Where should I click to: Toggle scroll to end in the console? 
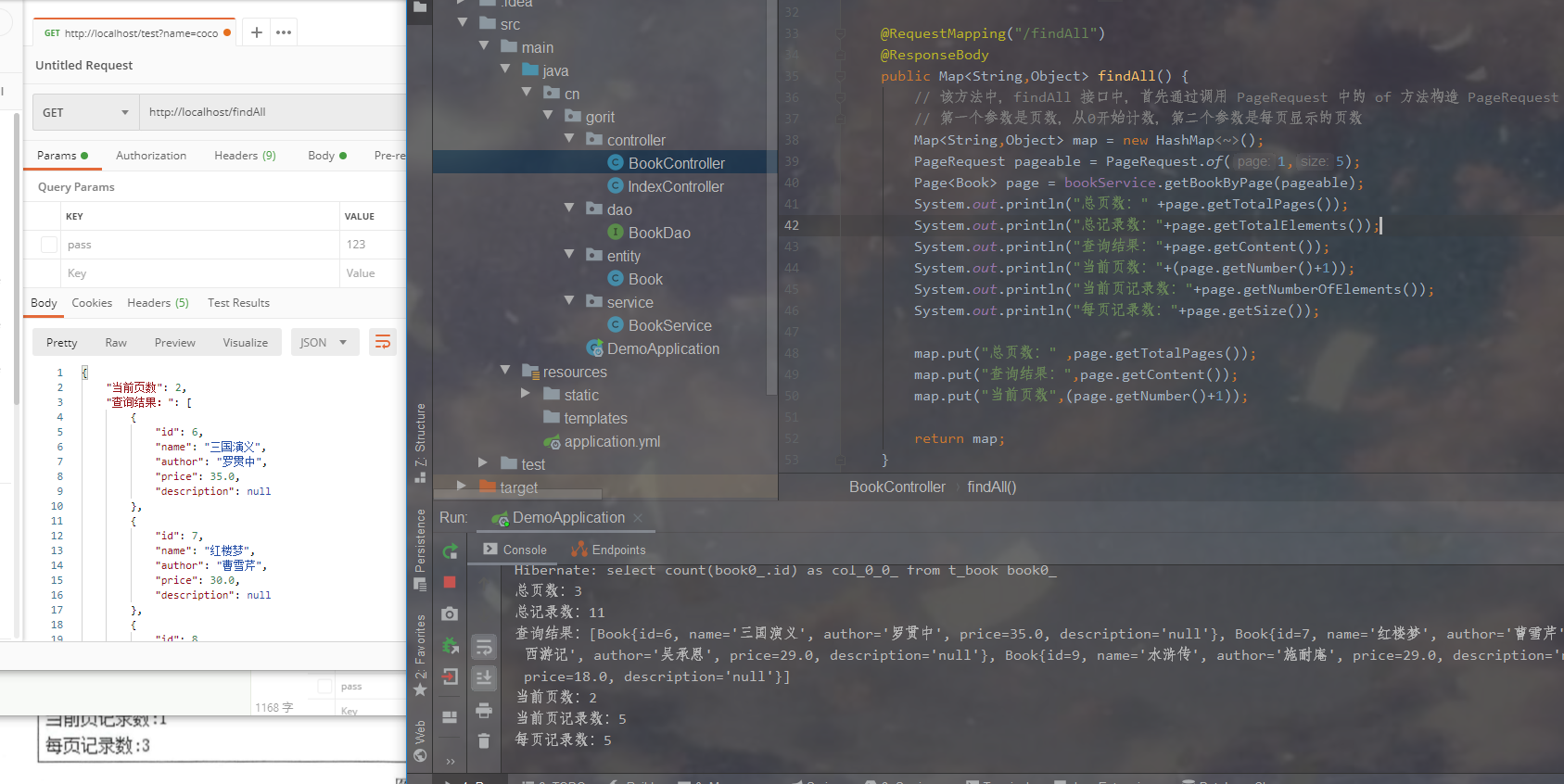pos(484,678)
